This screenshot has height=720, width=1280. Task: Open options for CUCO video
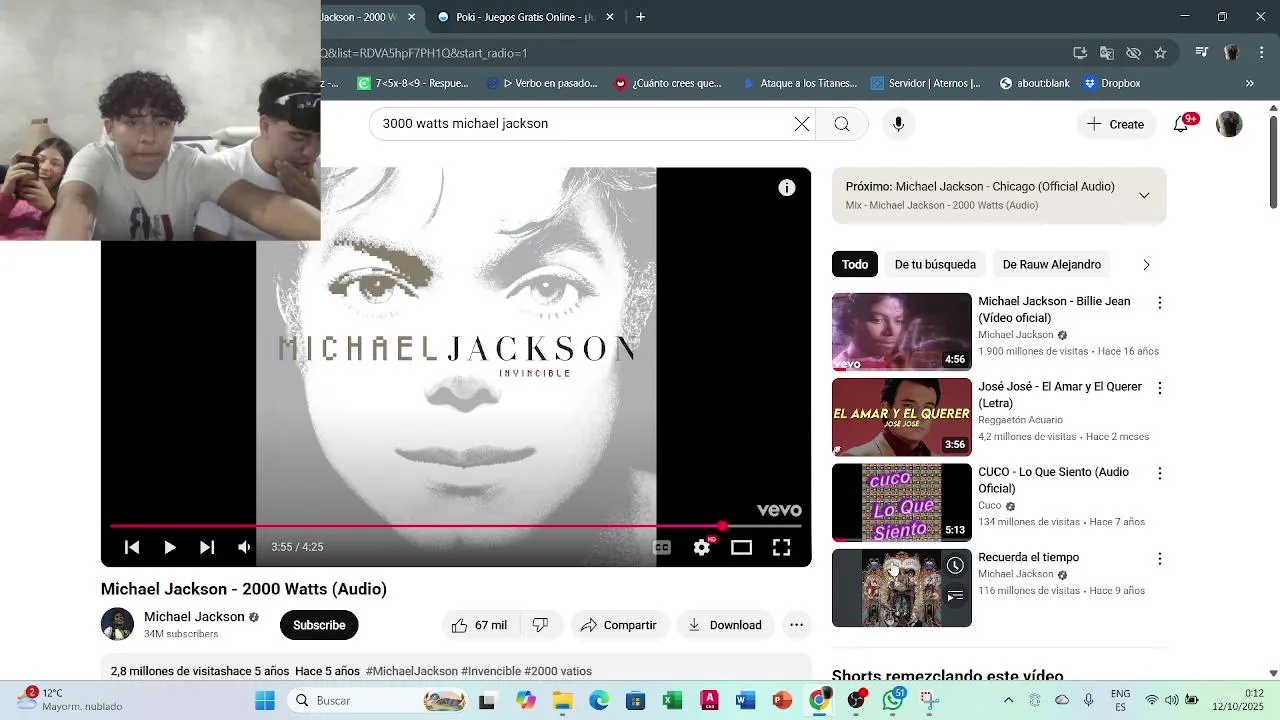point(1160,473)
